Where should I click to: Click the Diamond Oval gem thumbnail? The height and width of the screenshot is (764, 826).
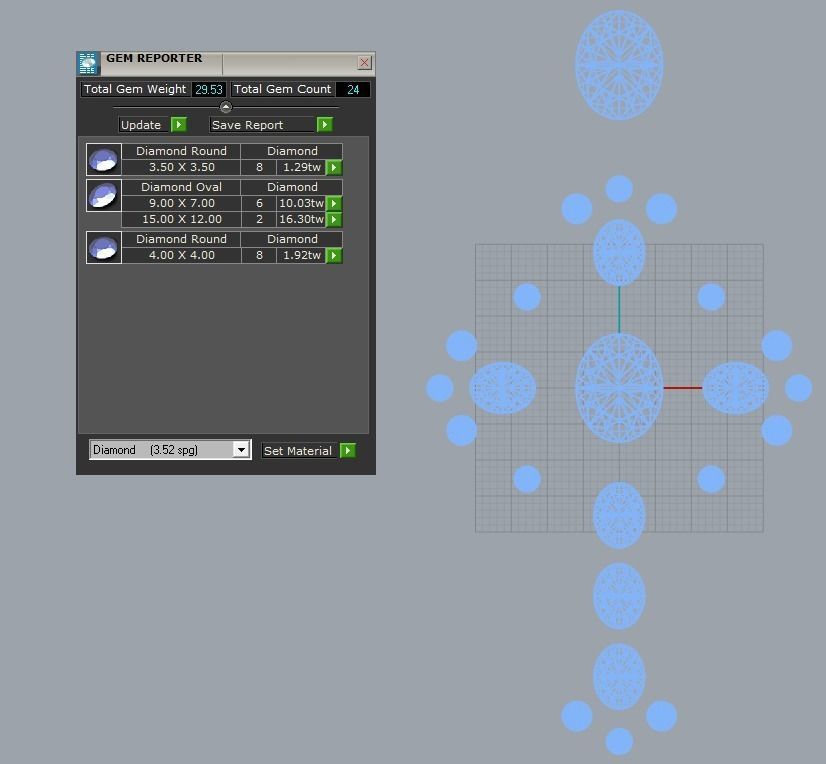point(104,195)
